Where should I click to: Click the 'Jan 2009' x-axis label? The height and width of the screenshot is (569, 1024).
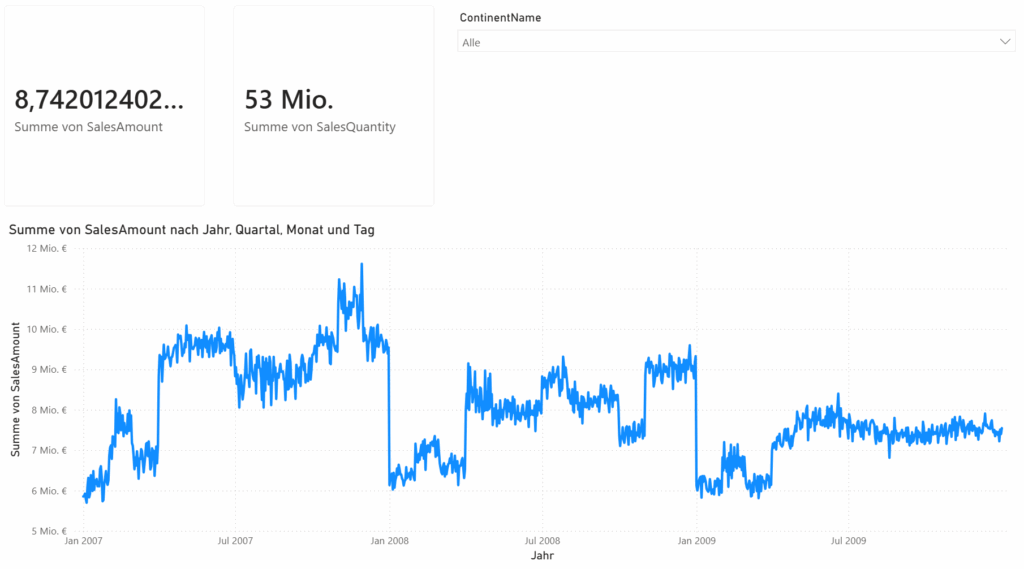(x=696, y=541)
